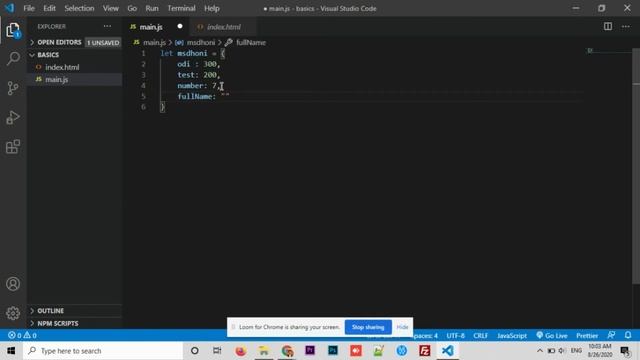Click the split editor right icon

click(608, 27)
